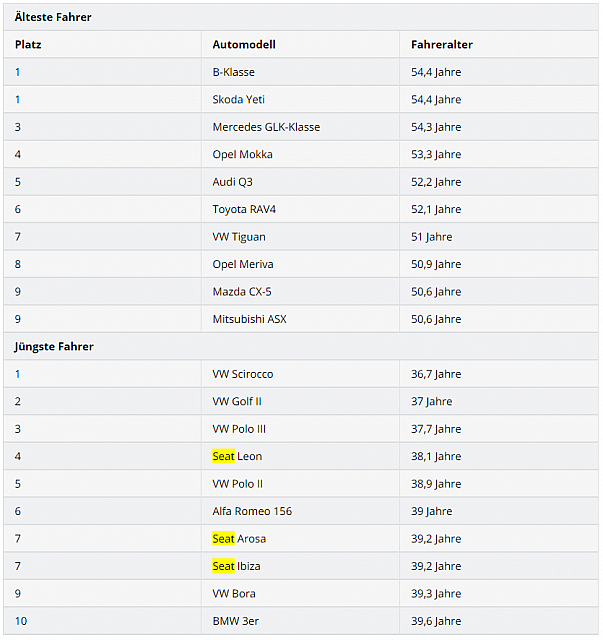Click the highlighted Seat Arosa entry

point(239,539)
